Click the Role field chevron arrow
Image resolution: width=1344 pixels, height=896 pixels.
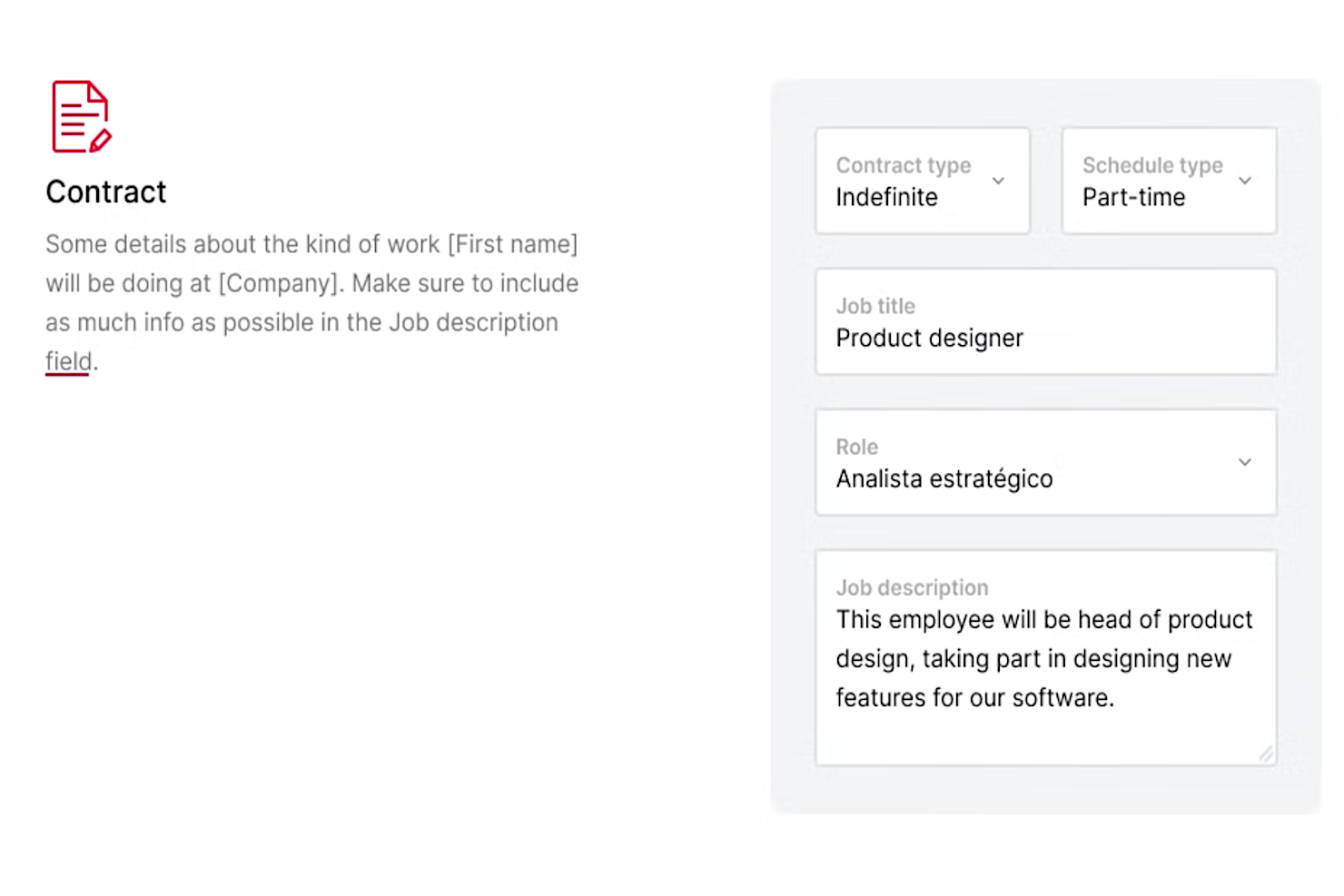(x=1245, y=462)
